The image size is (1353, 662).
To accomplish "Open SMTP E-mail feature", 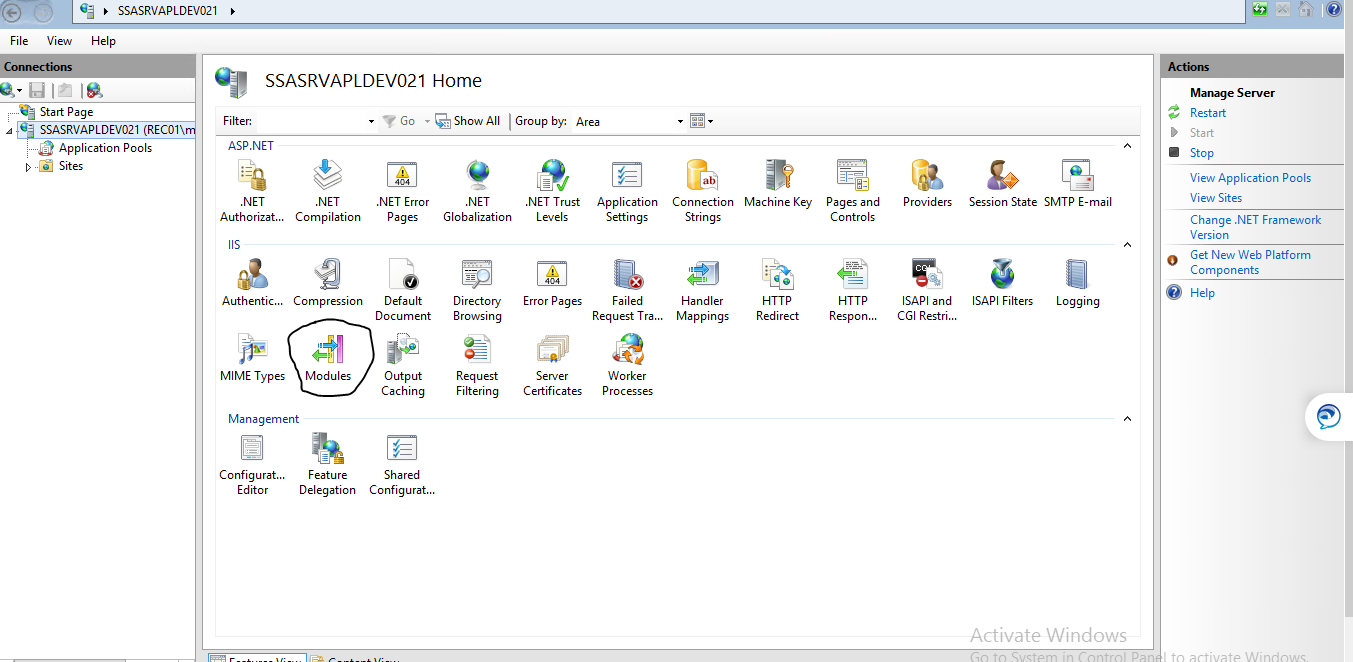I will point(1078,184).
